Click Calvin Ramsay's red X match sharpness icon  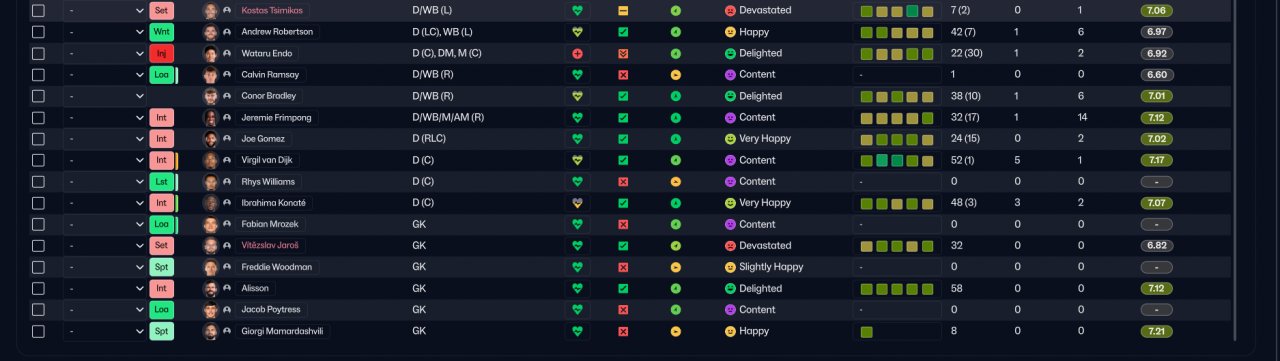coord(623,75)
